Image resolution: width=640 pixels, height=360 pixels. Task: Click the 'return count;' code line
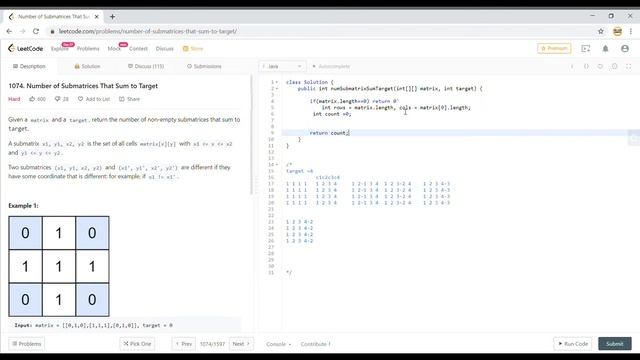330,133
